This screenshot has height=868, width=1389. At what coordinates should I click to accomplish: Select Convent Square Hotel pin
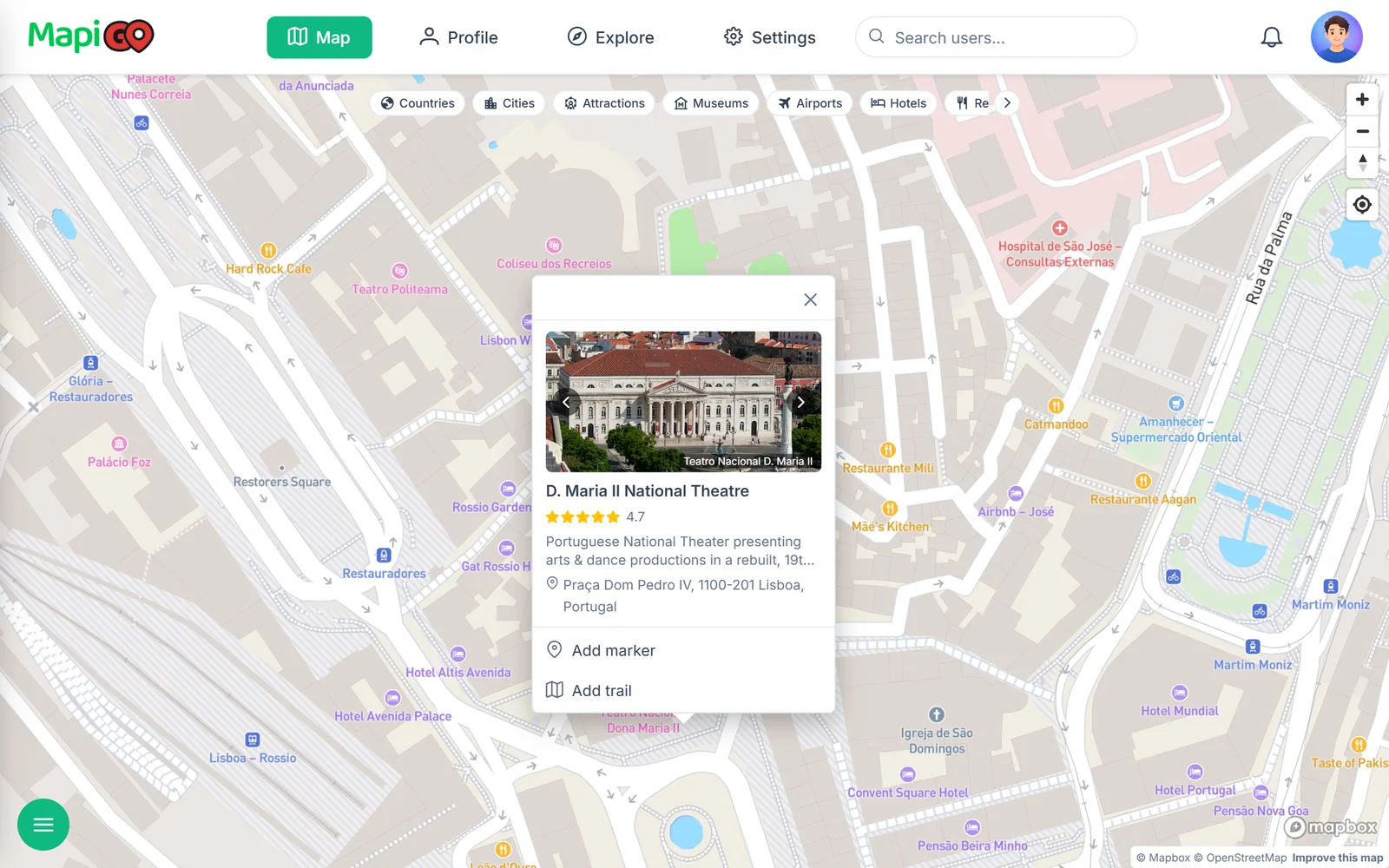tap(908, 774)
